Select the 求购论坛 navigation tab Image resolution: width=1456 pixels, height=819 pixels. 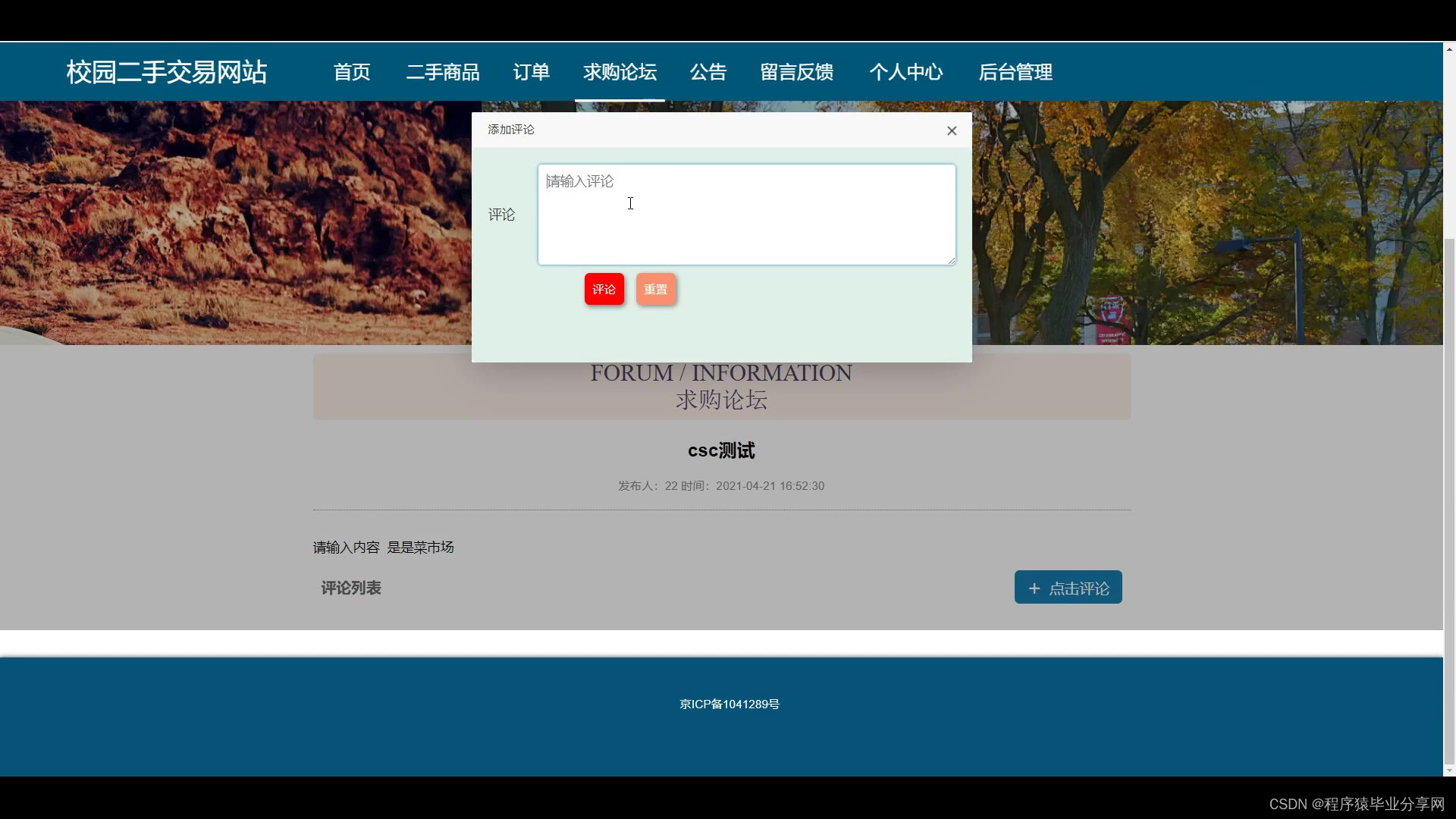620,72
